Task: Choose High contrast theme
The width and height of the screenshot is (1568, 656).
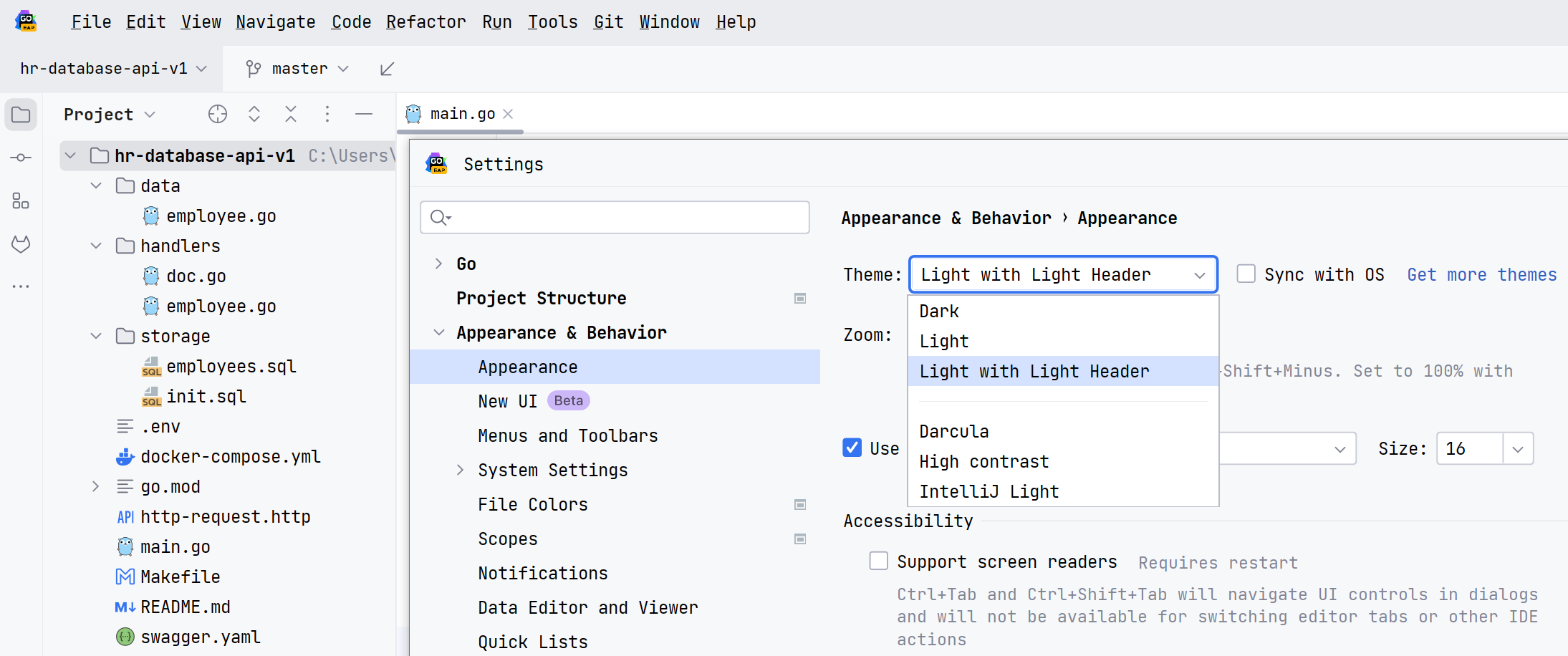Action: [x=1063, y=461]
